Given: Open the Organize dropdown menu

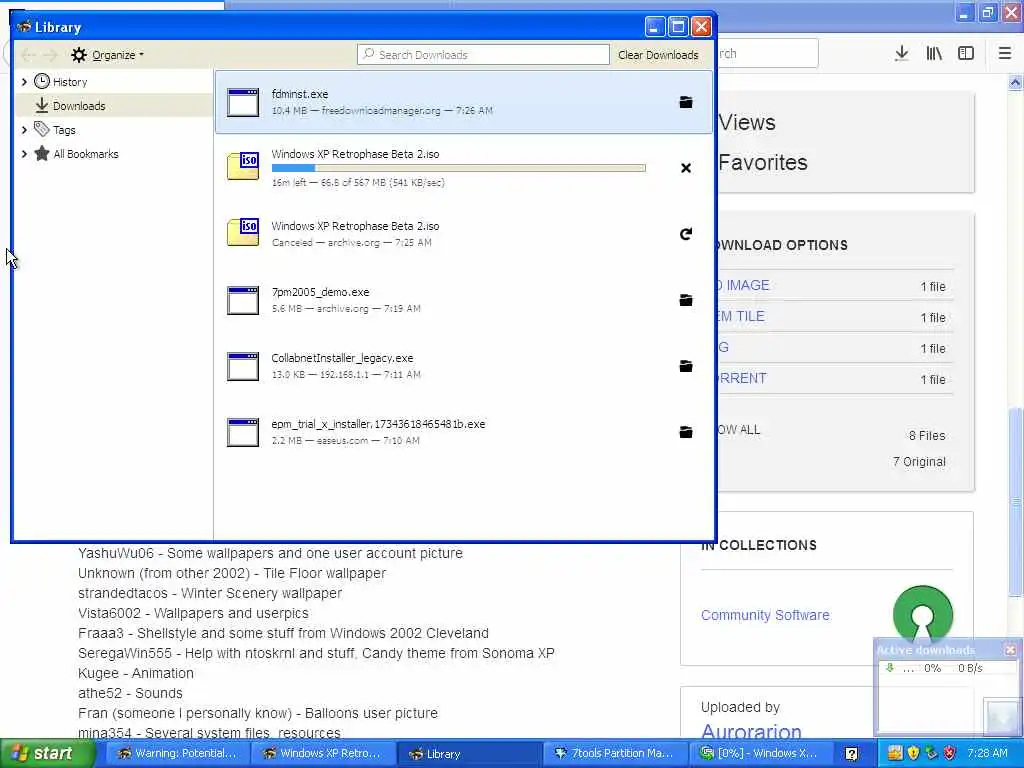Looking at the screenshot, I should (108, 55).
